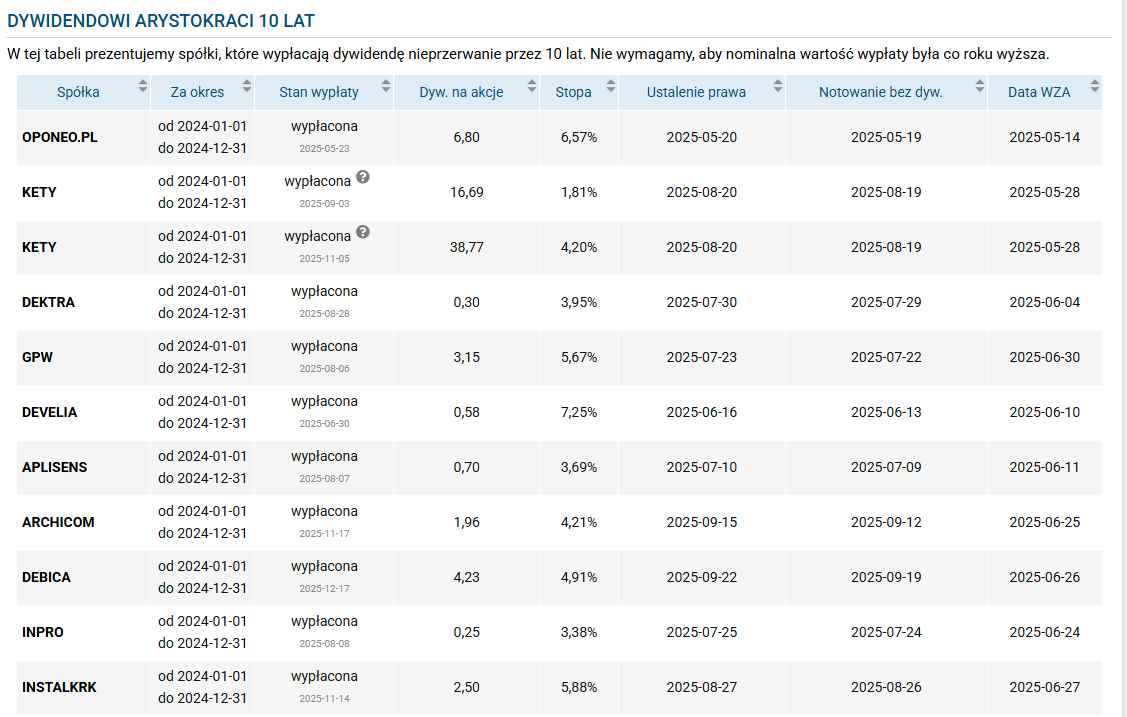The image size is (1127, 717).
Task: Sort by Data WZA arrow icon
Action: pyautogui.click(x=1094, y=86)
